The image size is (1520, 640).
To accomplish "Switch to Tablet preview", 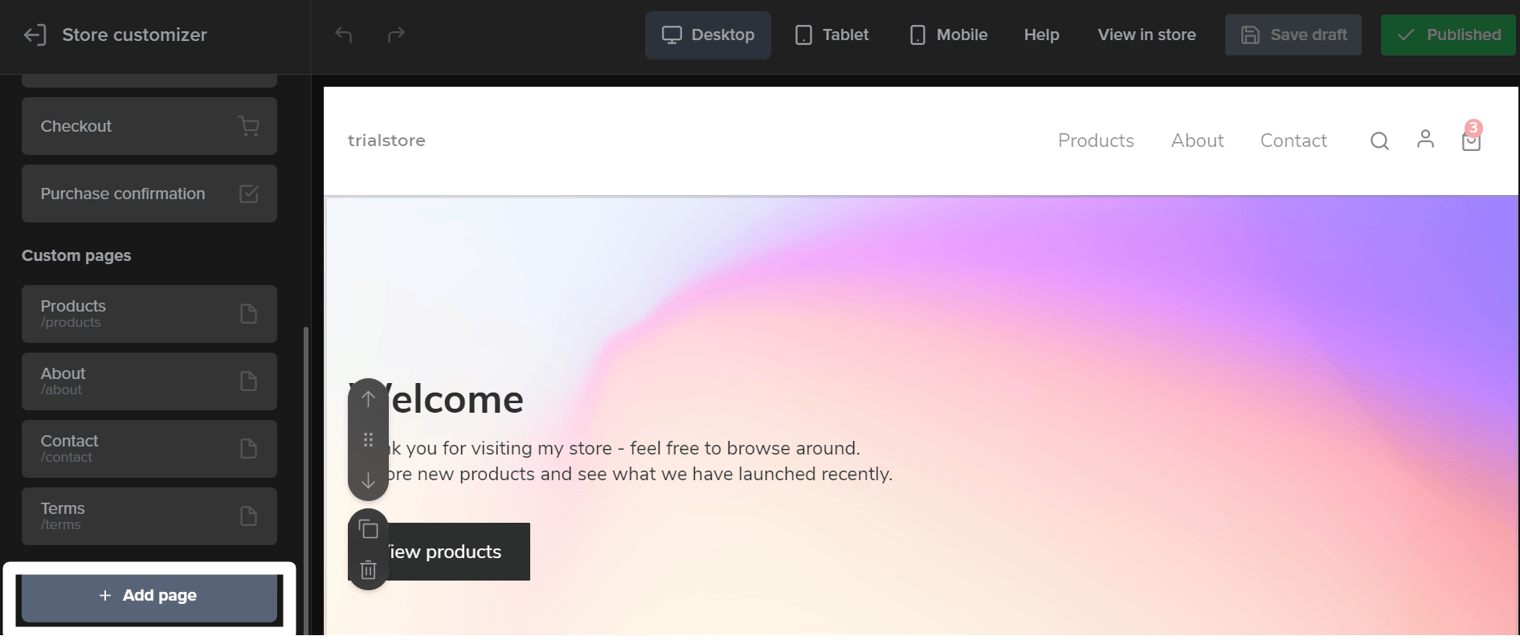I will pos(832,35).
